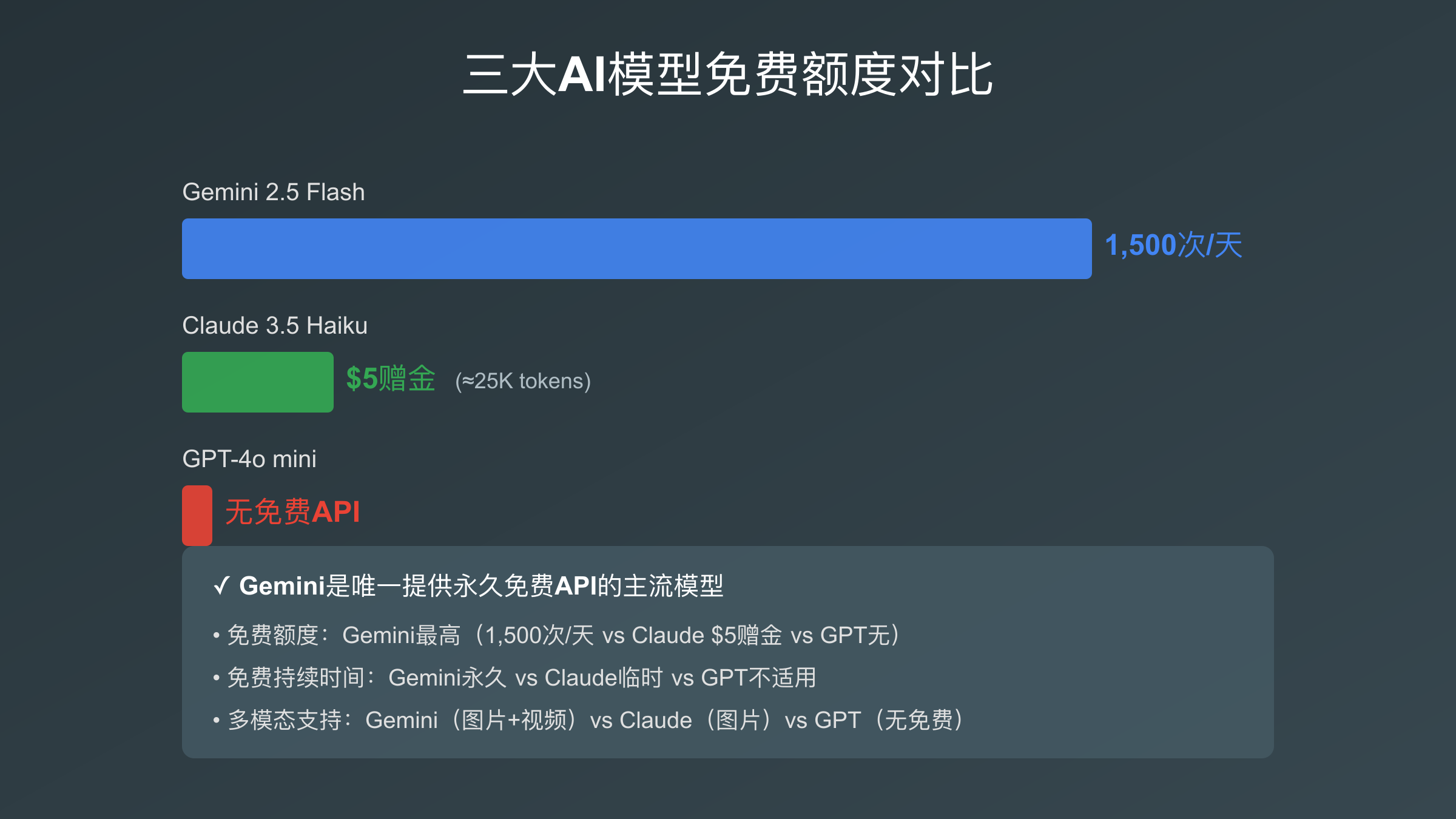Click "Gemini(图片+视频)" in the last bullet
This screenshot has width=1456, height=819.
[x=471, y=720]
